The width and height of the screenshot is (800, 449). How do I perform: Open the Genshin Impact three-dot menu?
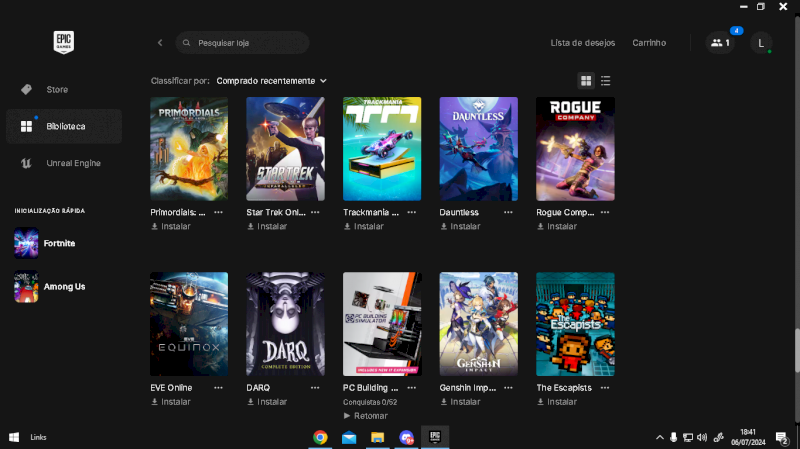(508, 388)
